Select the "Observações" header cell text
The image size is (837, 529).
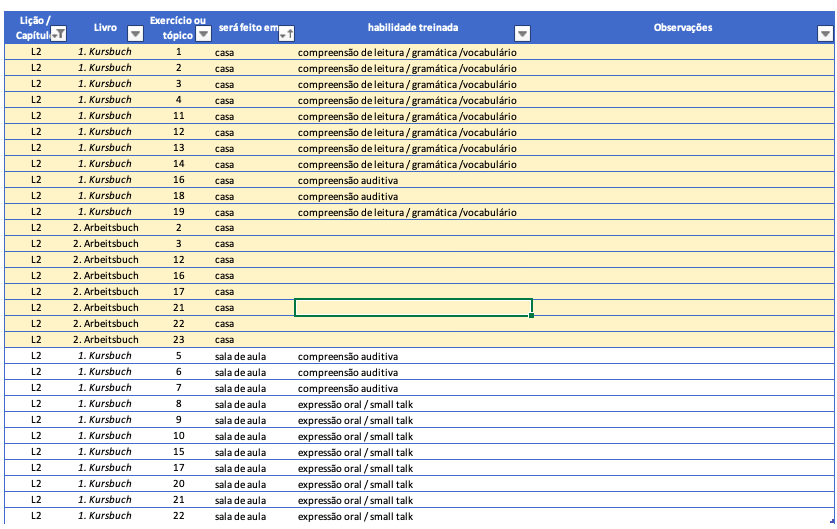(682, 27)
